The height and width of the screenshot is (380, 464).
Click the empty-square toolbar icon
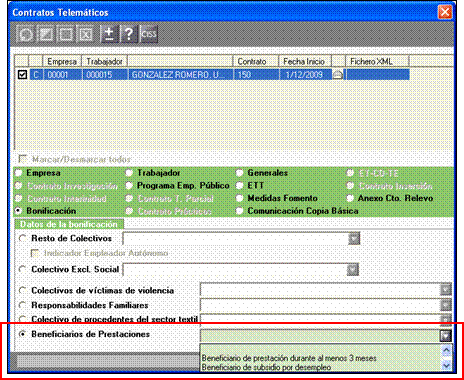click(66, 34)
